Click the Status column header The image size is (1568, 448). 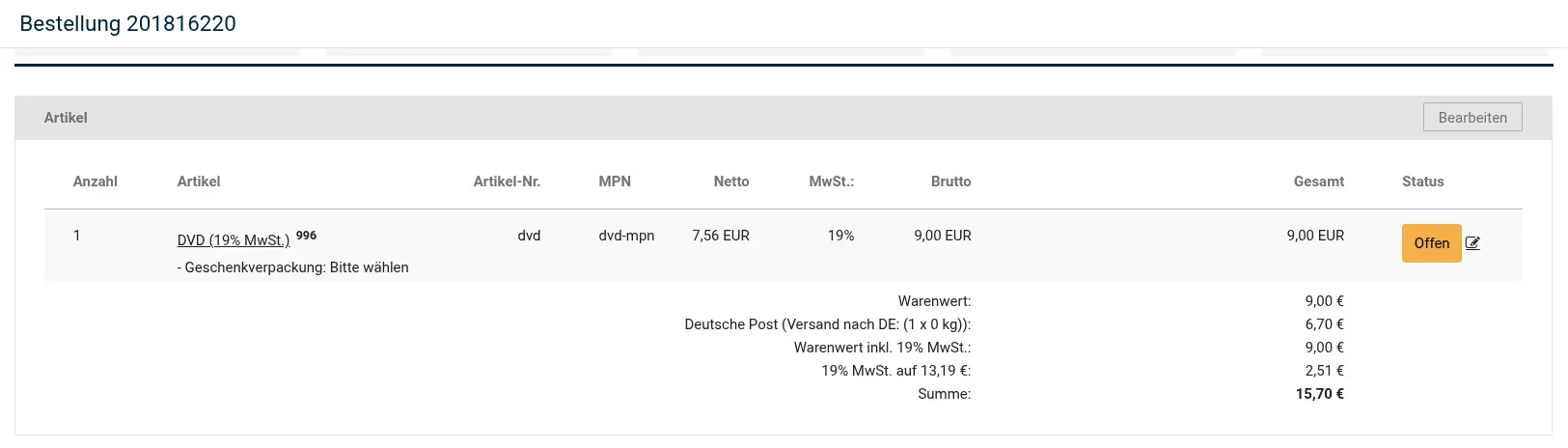(1423, 182)
